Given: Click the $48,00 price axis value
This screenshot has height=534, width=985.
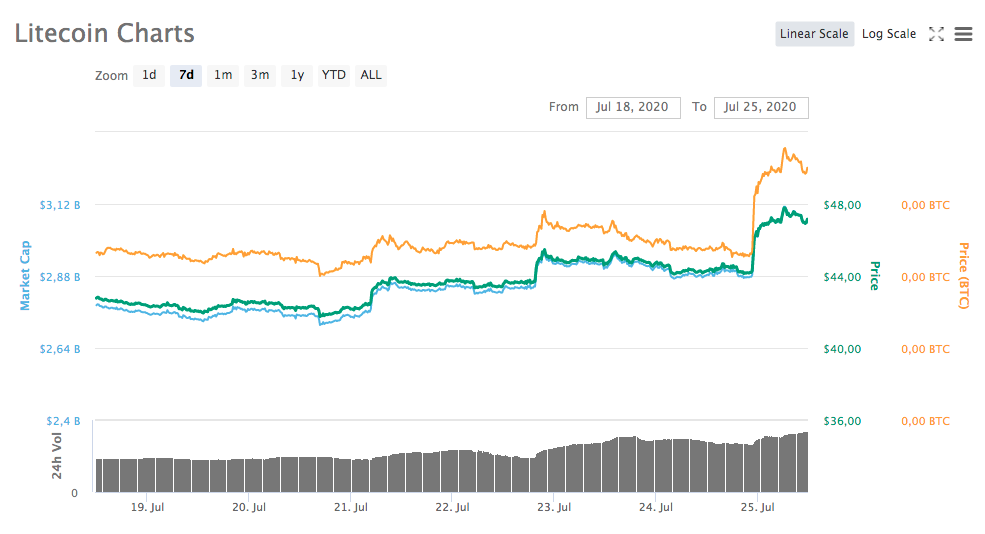Looking at the screenshot, I should click(x=842, y=205).
